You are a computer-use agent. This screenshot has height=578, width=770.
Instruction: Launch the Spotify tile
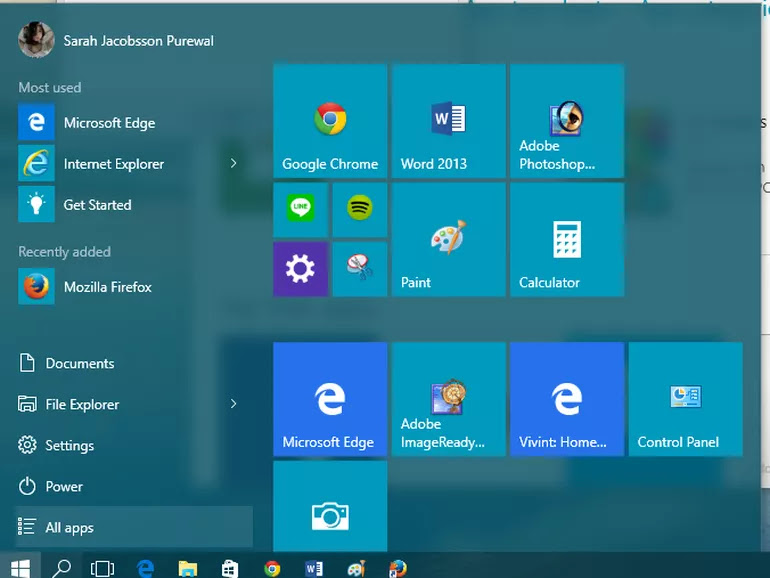point(359,210)
